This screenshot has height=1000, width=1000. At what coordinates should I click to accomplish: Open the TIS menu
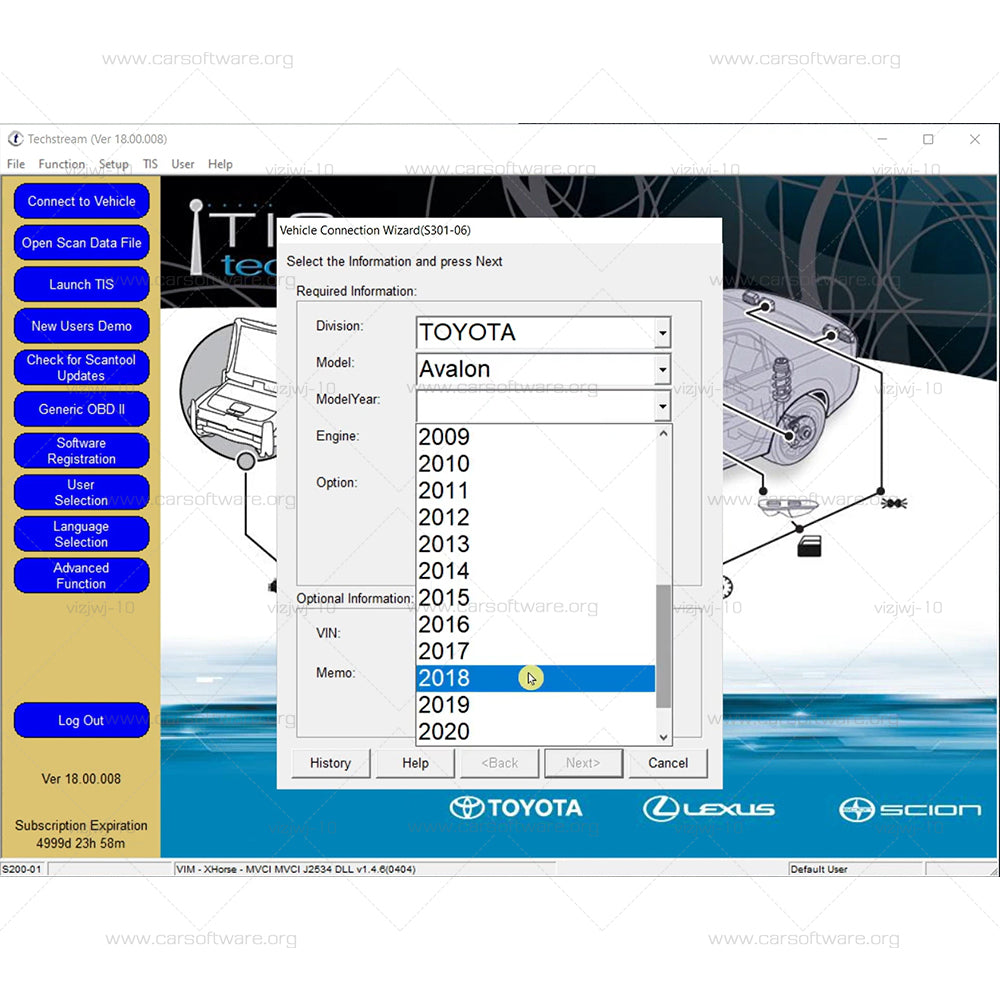tap(150, 164)
